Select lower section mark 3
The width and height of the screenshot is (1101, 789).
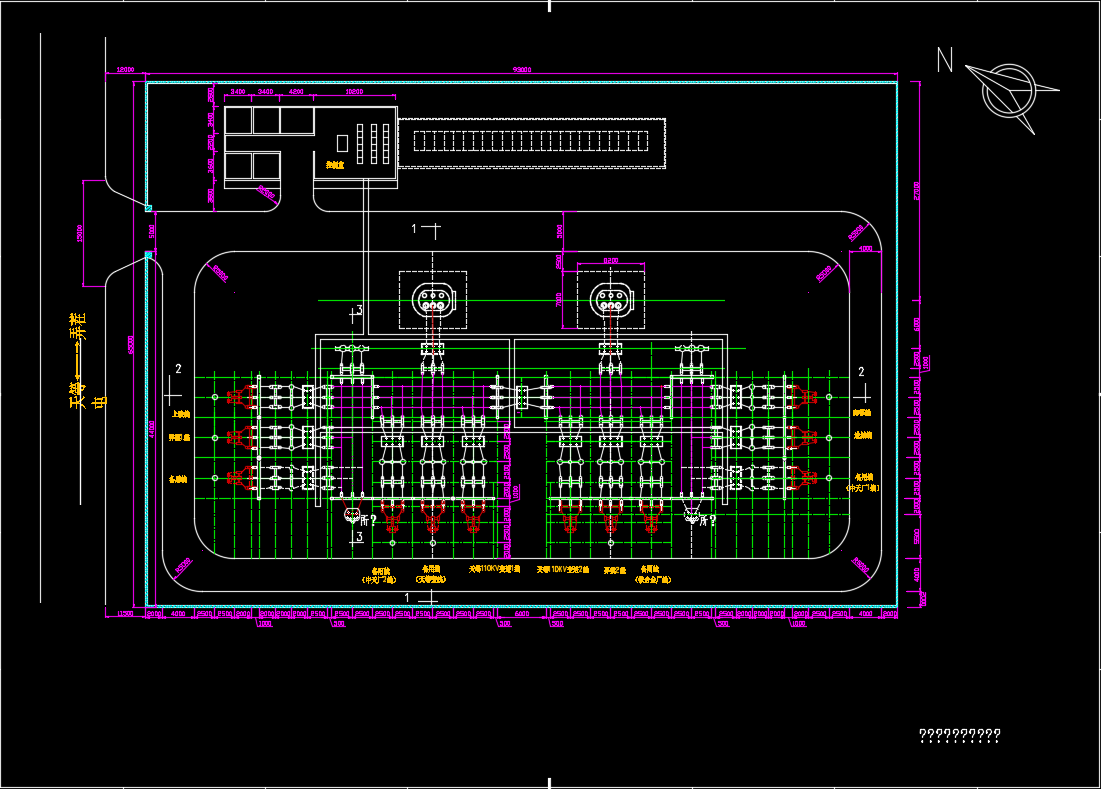click(356, 538)
